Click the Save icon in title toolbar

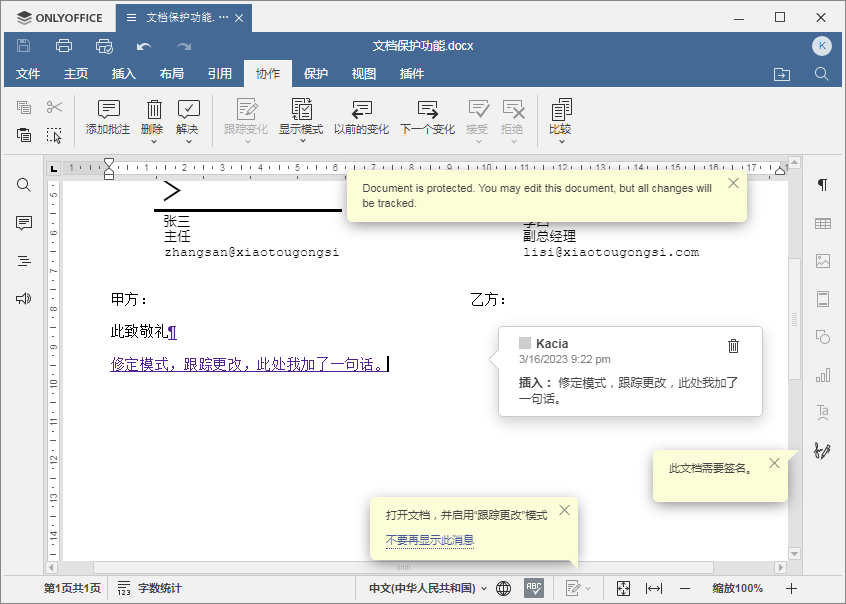coord(23,46)
